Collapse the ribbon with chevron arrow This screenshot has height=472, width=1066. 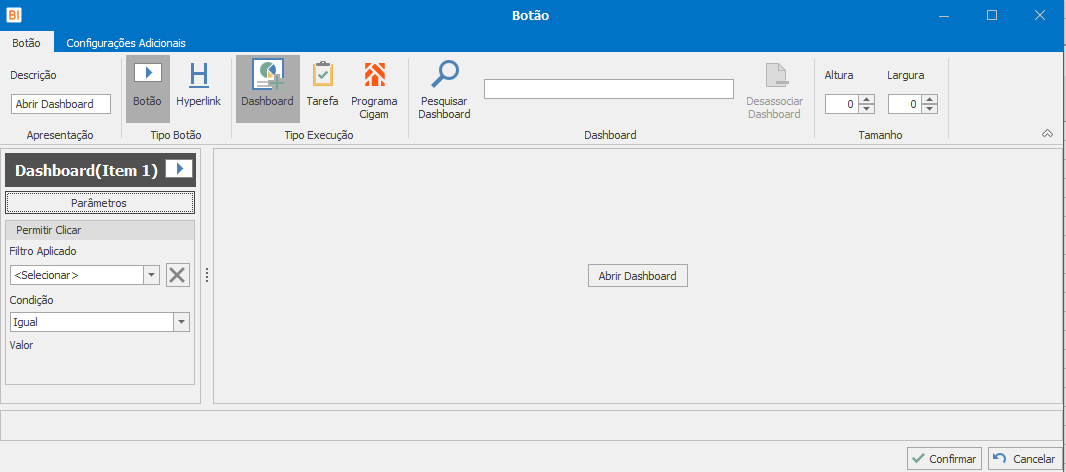(1047, 133)
